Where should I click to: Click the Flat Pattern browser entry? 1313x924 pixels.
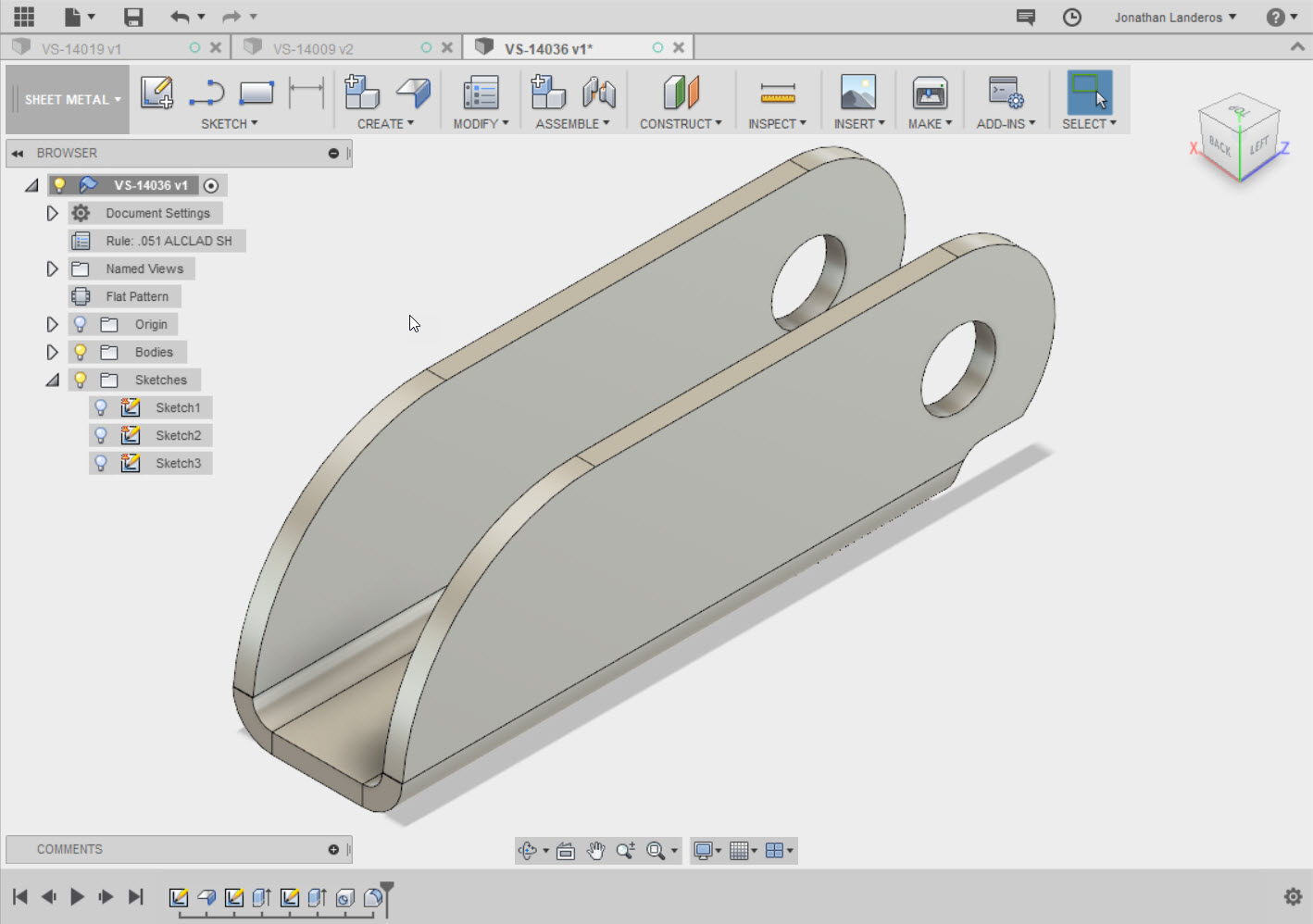137,296
